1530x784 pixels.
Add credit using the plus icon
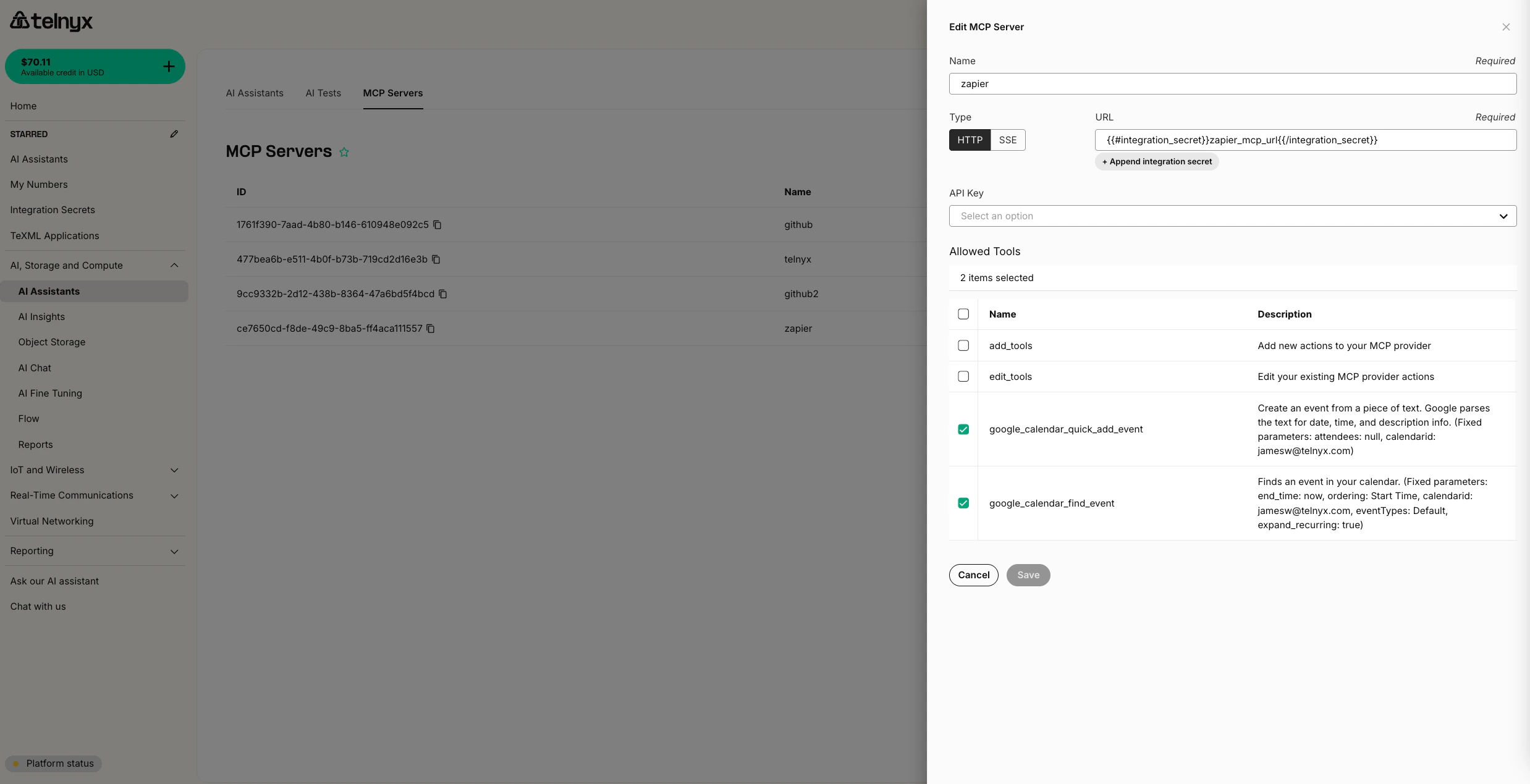(x=169, y=66)
